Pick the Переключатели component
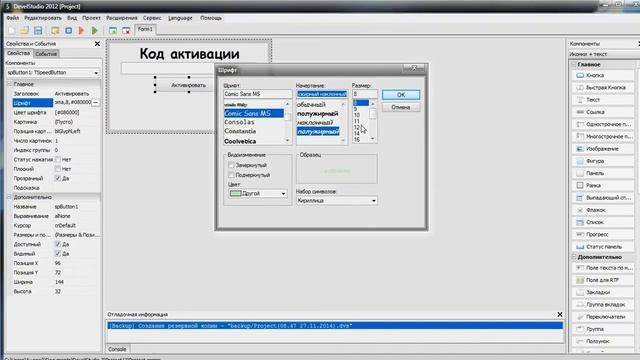This screenshot has width=640, height=360. coord(603,317)
